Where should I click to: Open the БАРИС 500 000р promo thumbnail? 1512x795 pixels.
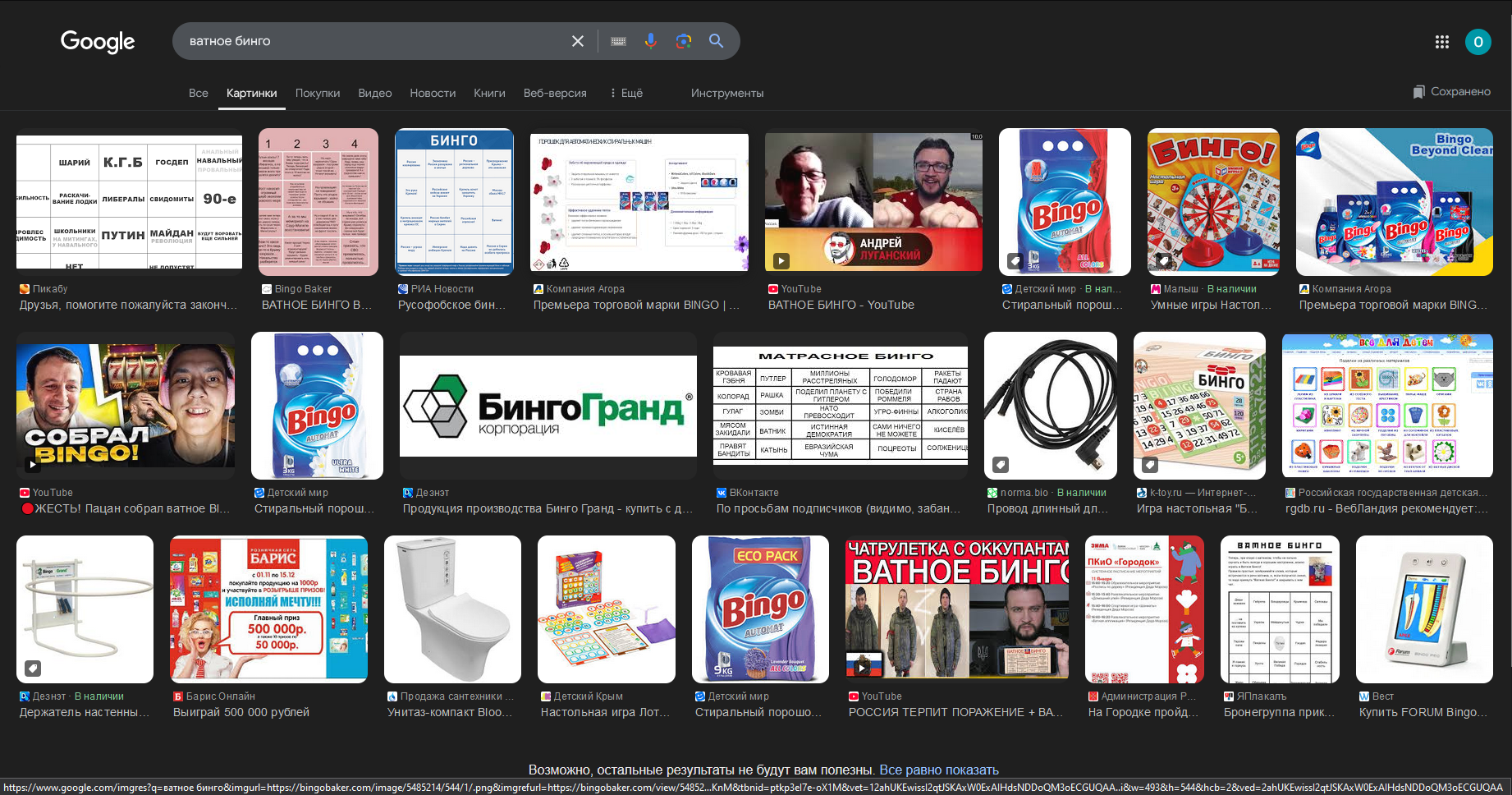tap(268, 609)
